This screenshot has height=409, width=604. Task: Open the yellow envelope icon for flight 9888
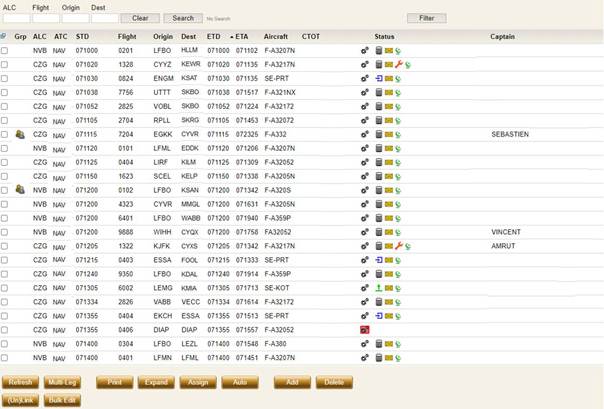(x=389, y=232)
